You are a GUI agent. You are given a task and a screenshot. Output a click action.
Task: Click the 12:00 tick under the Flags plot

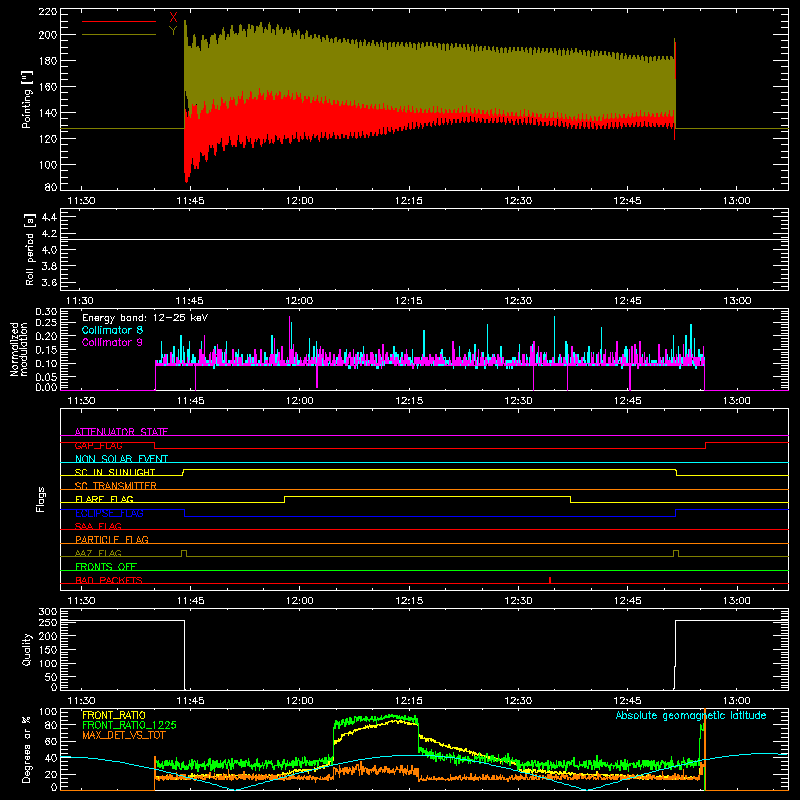[x=299, y=601]
